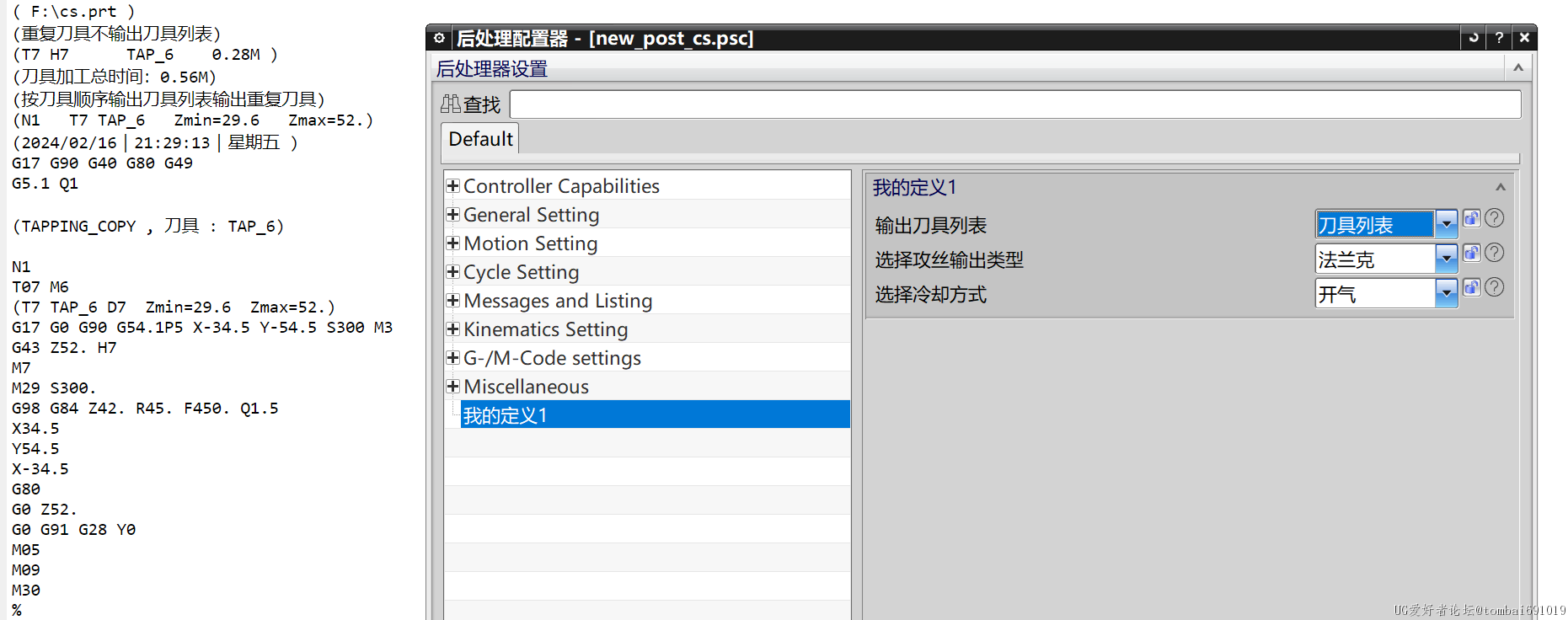Open help icon for 输出刀具列表 row
Viewport: 1568px width, 620px height.
pyautogui.click(x=1495, y=218)
